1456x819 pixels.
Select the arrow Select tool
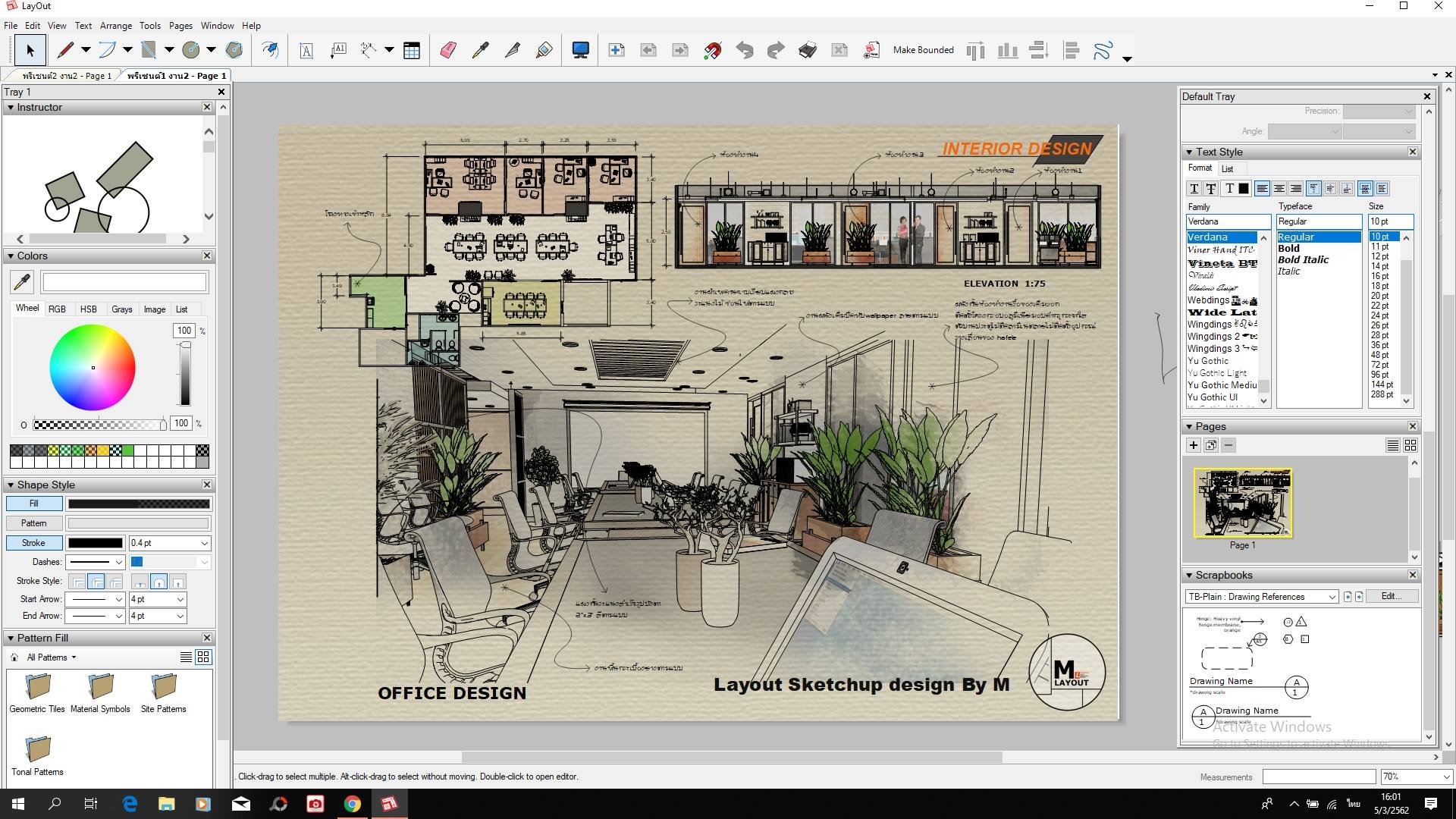pyautogui.click(x=30, y=50)
